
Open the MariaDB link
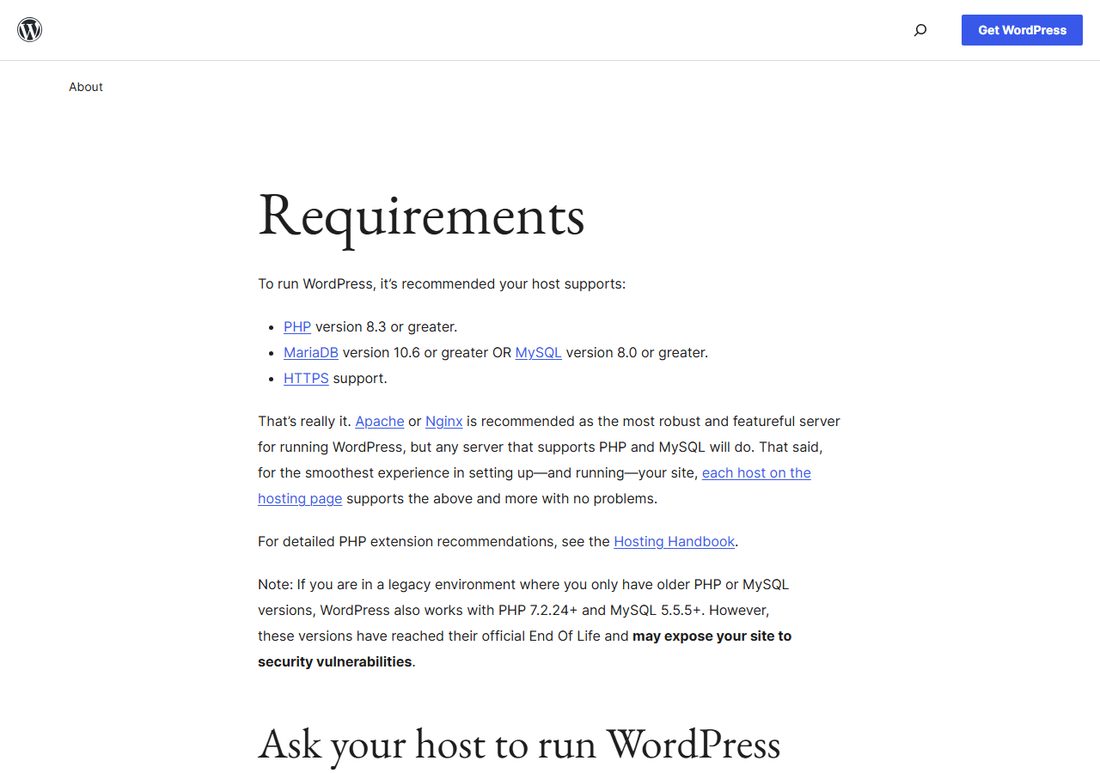tap(311, 353)
